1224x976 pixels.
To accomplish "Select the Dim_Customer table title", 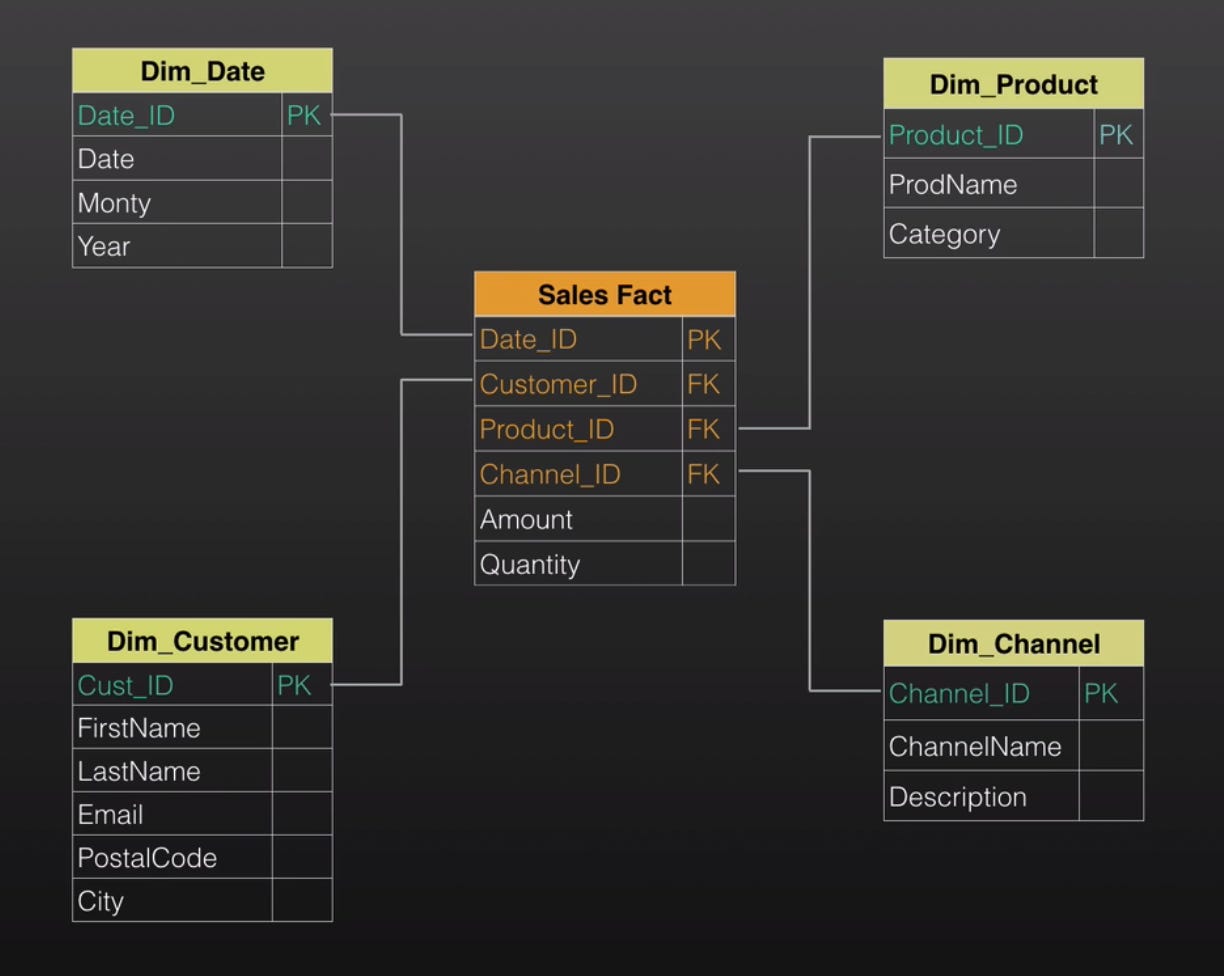I will [x=201, y=640].
